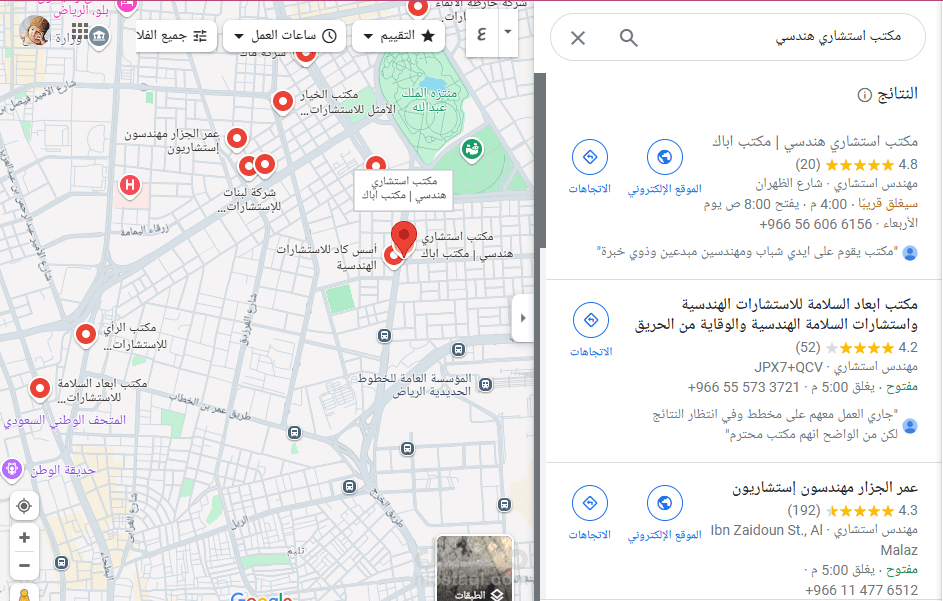
Task: Open the Google apps grid icon
Action: coord(80,31)
